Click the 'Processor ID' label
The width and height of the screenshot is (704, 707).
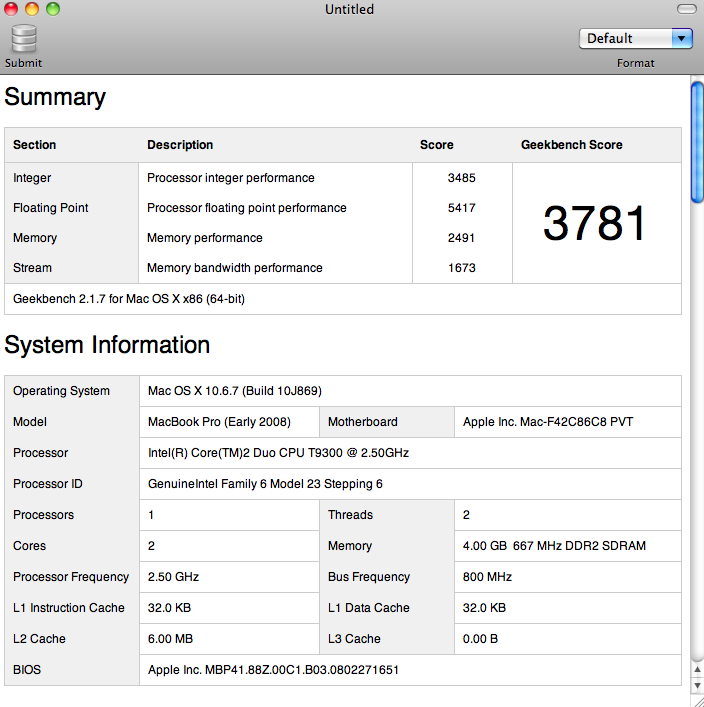click(47, 484)
